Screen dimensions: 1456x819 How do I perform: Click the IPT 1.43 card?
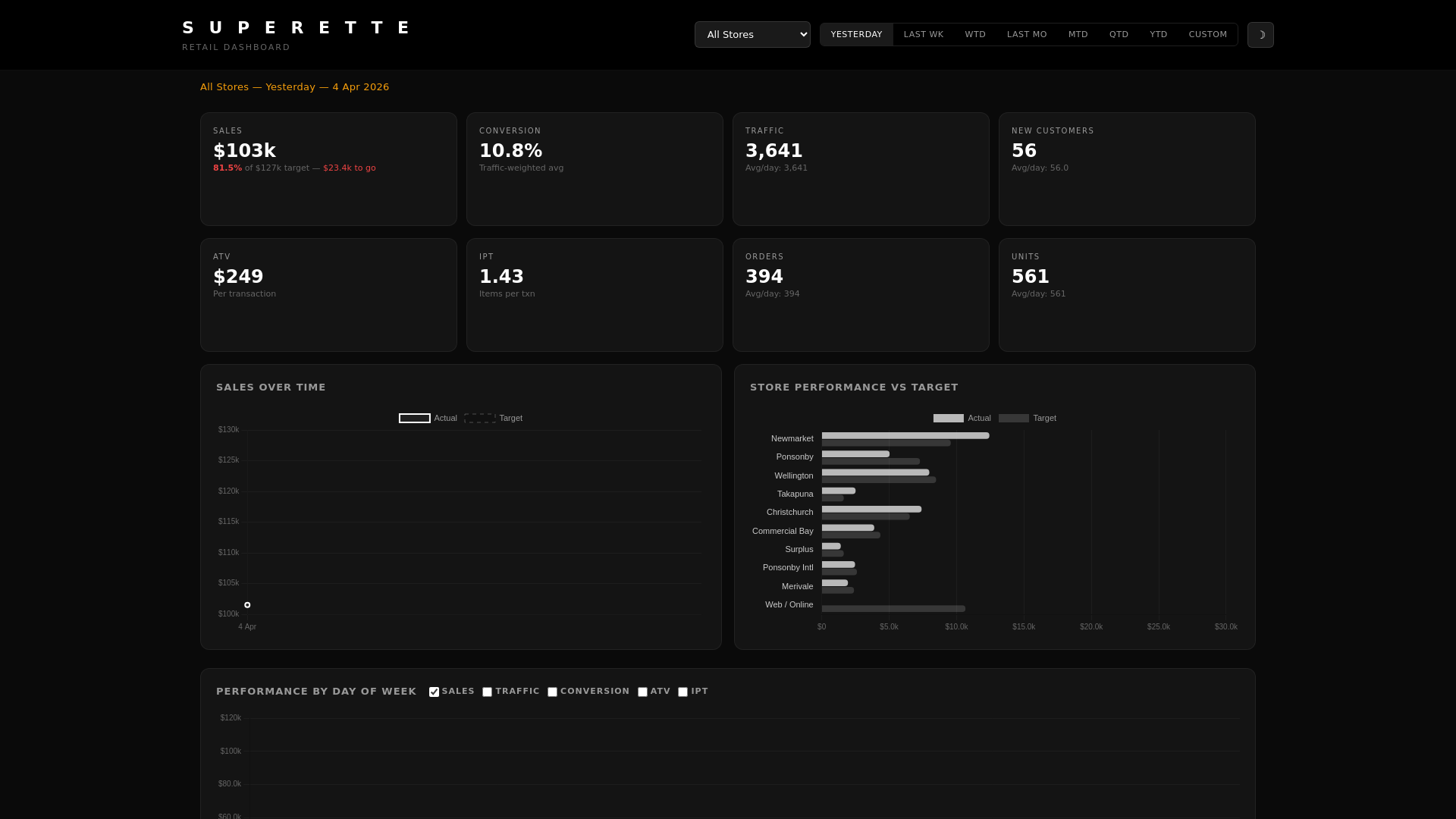(x=595, y=295)
